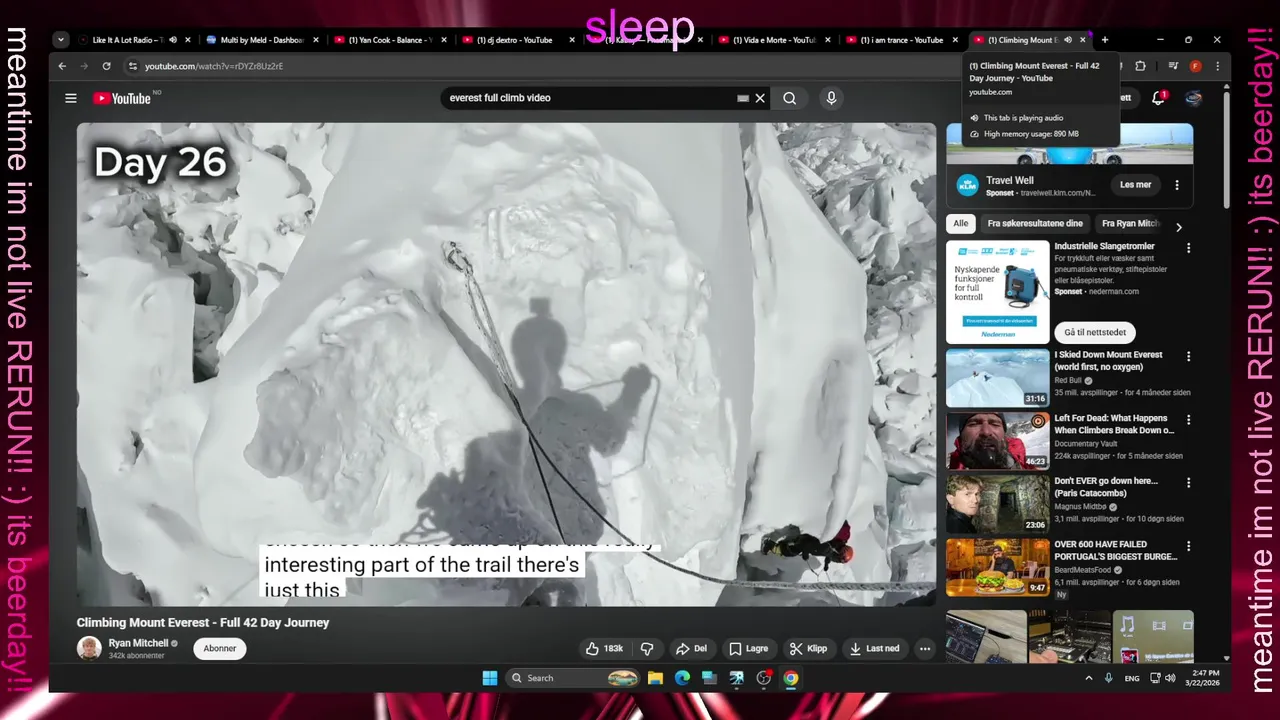Select the Fra søkeresultatene dine chip
This screenshot has height=720, width=1280.
pyautogui.click(x=1035, y=223)
